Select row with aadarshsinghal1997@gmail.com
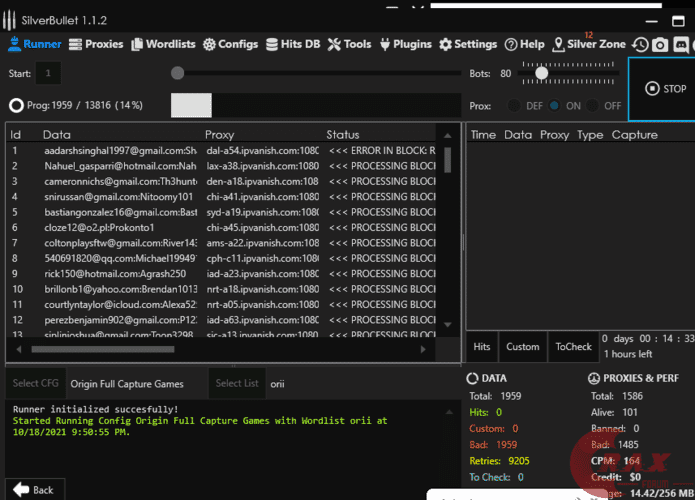Image resolution: width=695 pixels, height=500 pixels. click(x=222, y=151)
